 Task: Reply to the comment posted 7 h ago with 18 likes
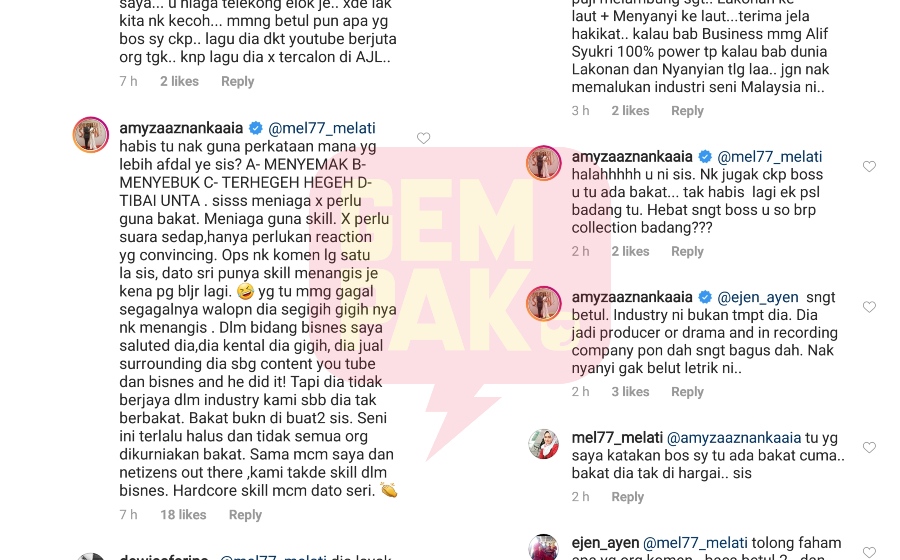245,515
